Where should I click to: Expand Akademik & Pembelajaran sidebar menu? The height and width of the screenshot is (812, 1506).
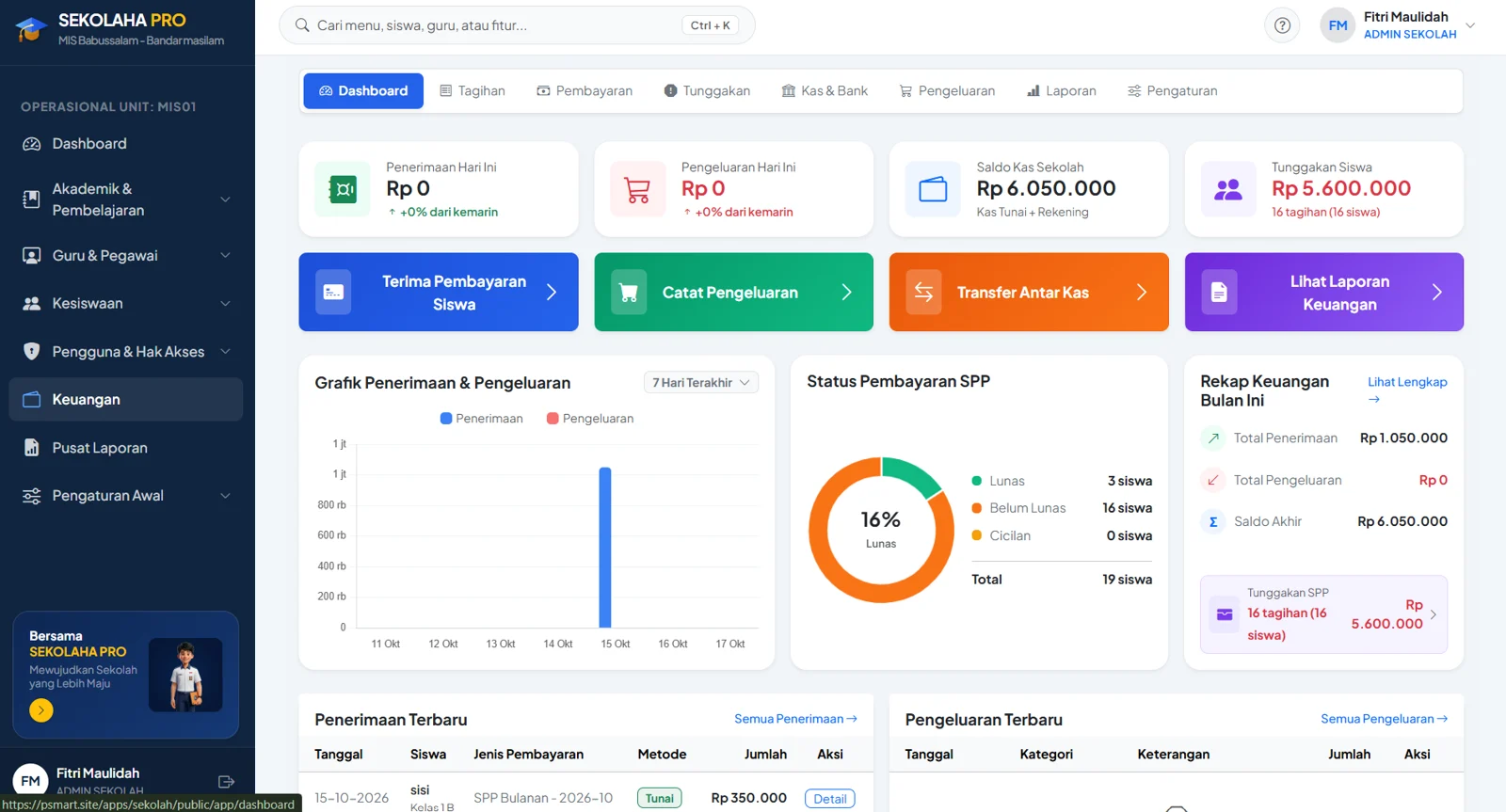[x=125, y=199]
